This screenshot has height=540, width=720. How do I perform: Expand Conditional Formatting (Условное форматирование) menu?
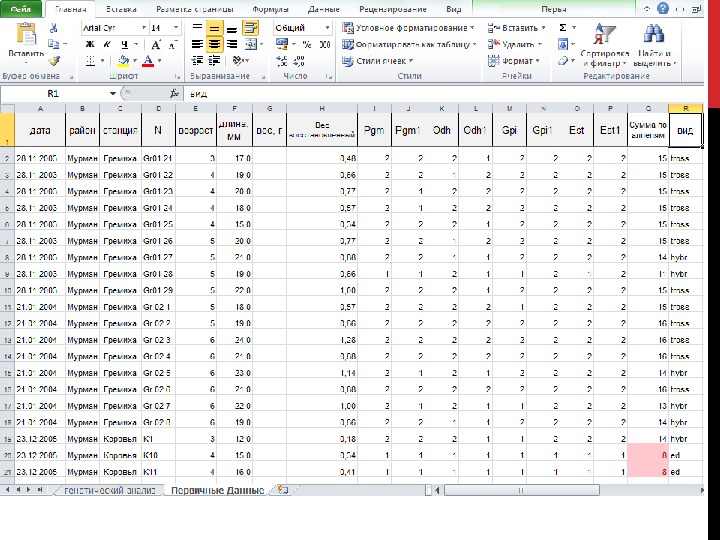pos(408,28)
